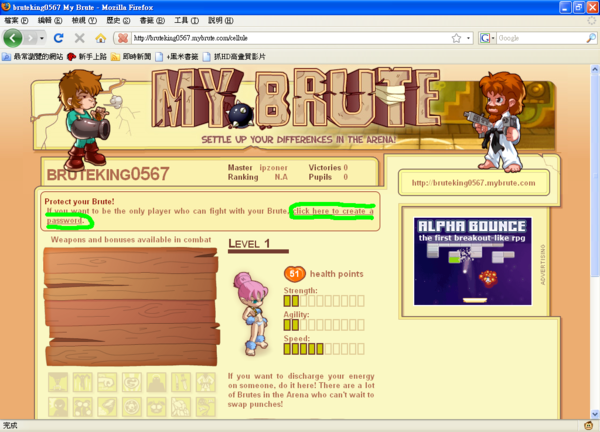Click the URL address field
This screenshot has height=432, width=600.
pyautogui.click(x=291, y=38)
